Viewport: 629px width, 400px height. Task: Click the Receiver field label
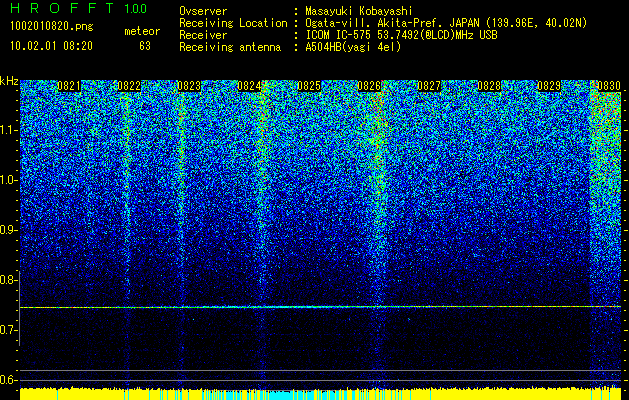pos(203,35)
